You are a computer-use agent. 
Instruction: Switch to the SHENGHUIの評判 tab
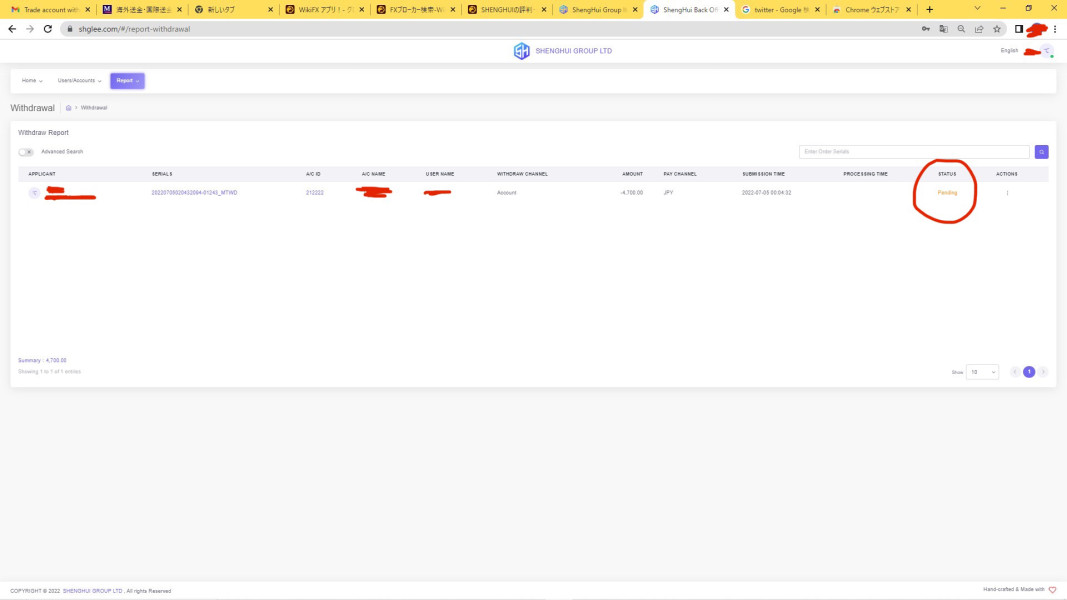click(508, 10)
